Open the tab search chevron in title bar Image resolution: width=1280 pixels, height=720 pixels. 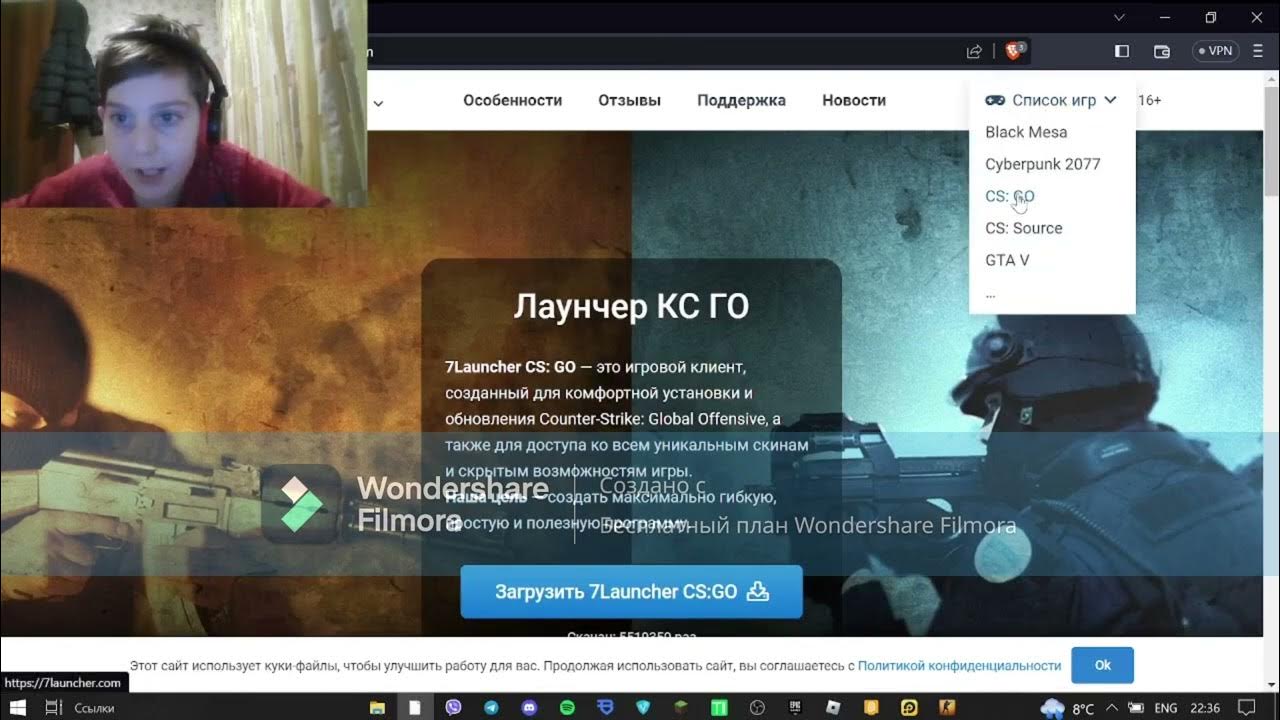[1119, 17]
